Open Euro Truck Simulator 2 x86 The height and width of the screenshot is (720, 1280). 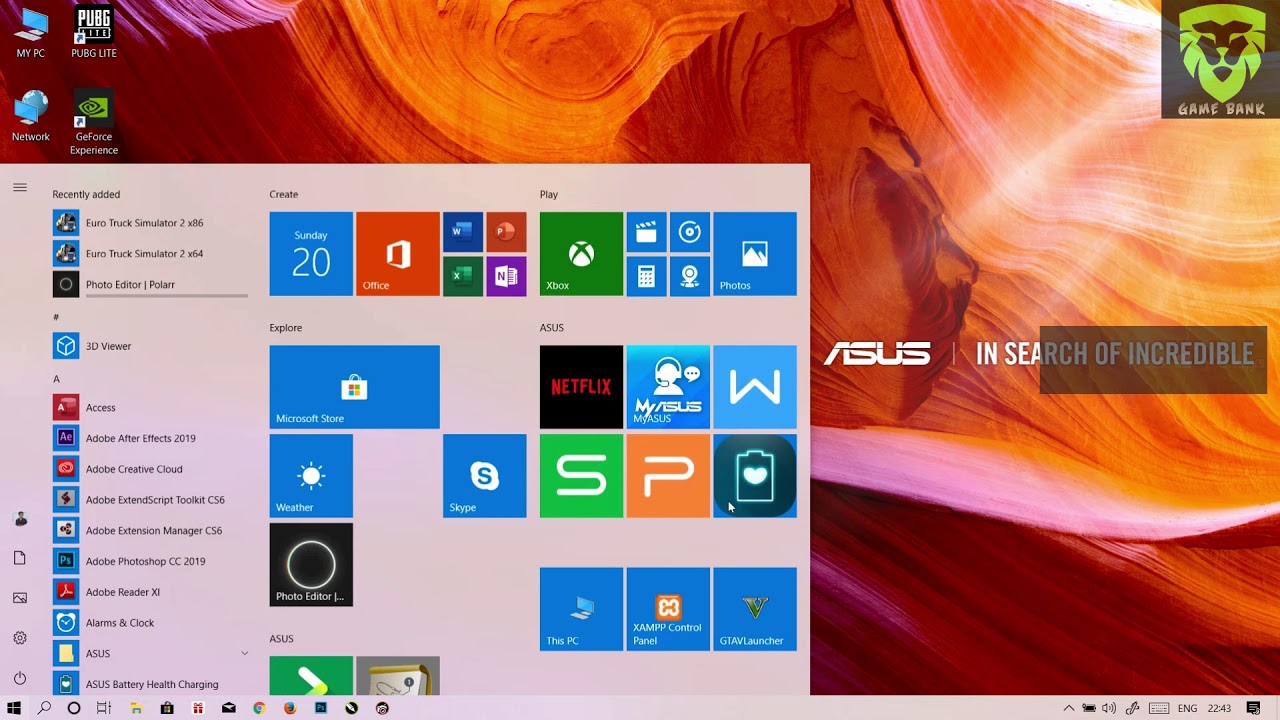150,223
